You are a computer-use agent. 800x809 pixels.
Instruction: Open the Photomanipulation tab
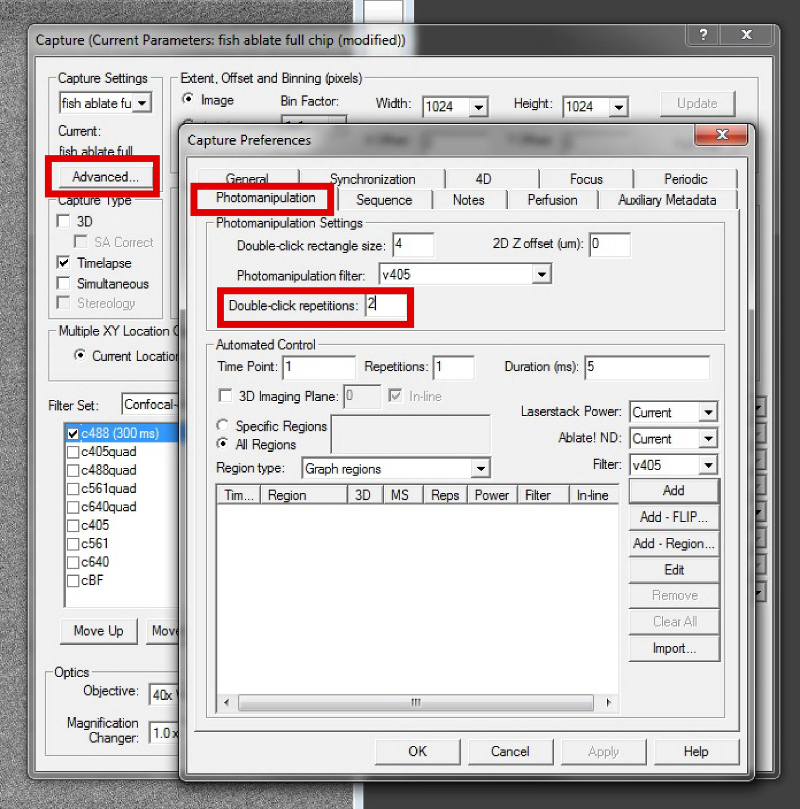click(x=265, y=198)
